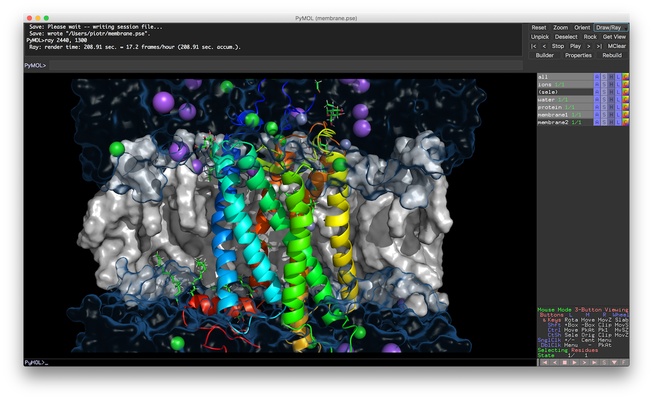This screenshot has width=653, height=400.
Task: Click the skip-to-end icon in bottom playback bar
Action: [594, 362]
